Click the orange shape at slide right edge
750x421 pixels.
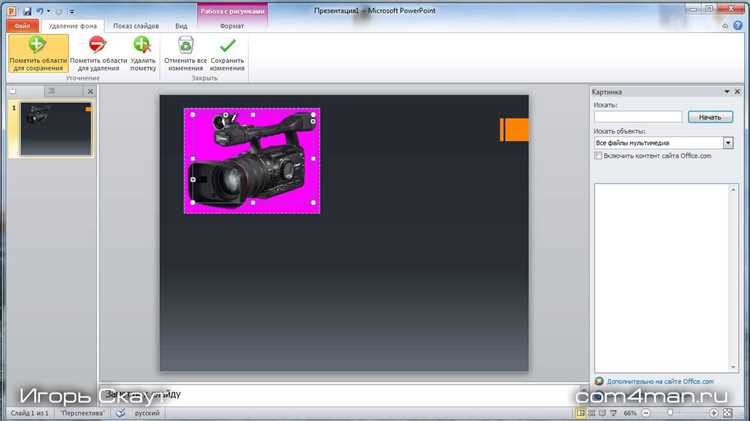pyautogui.click(x=514, y=130)
